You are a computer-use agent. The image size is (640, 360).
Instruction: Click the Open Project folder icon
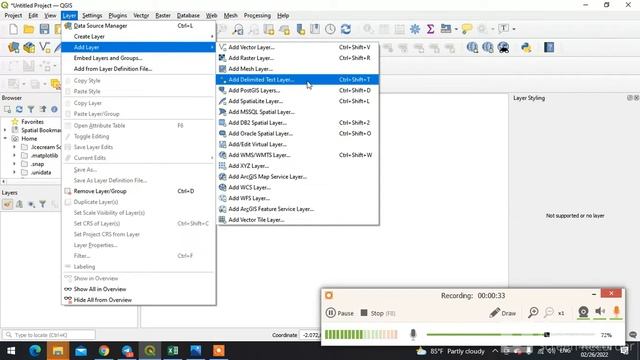[x=29, y=29]
